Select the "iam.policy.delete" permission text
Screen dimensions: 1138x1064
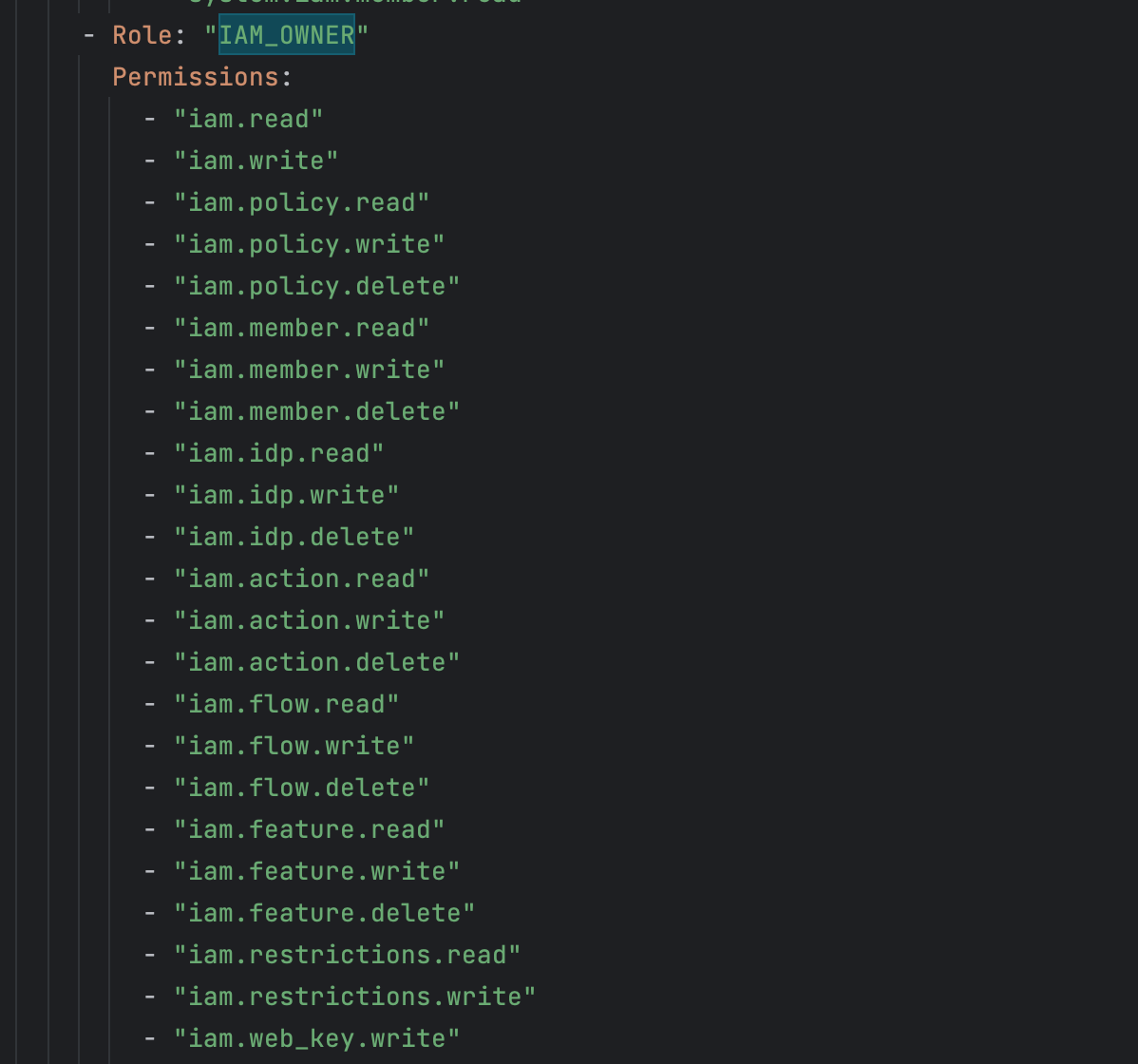(316, 286)
